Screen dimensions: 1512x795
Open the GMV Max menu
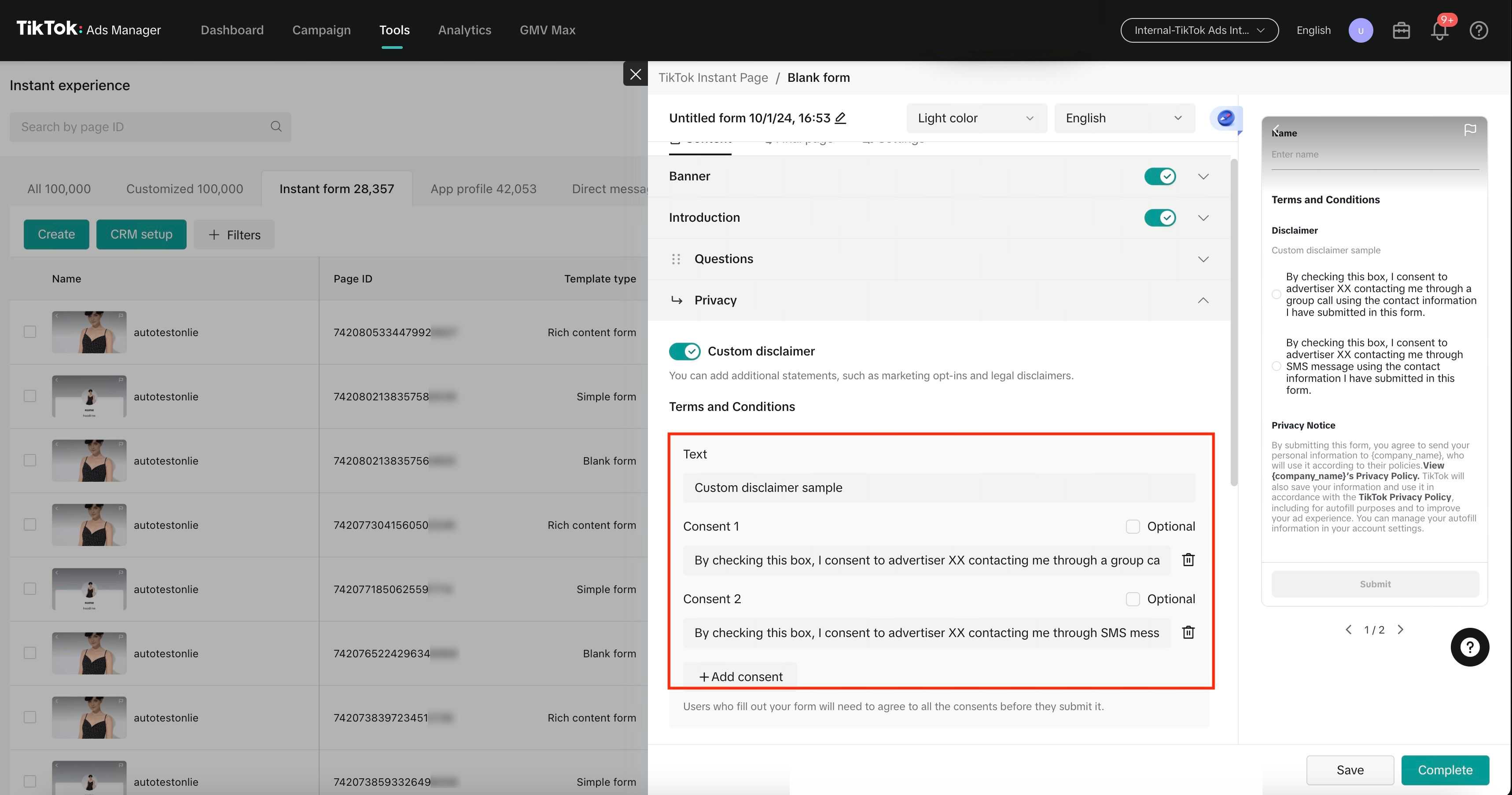(547, 30)
